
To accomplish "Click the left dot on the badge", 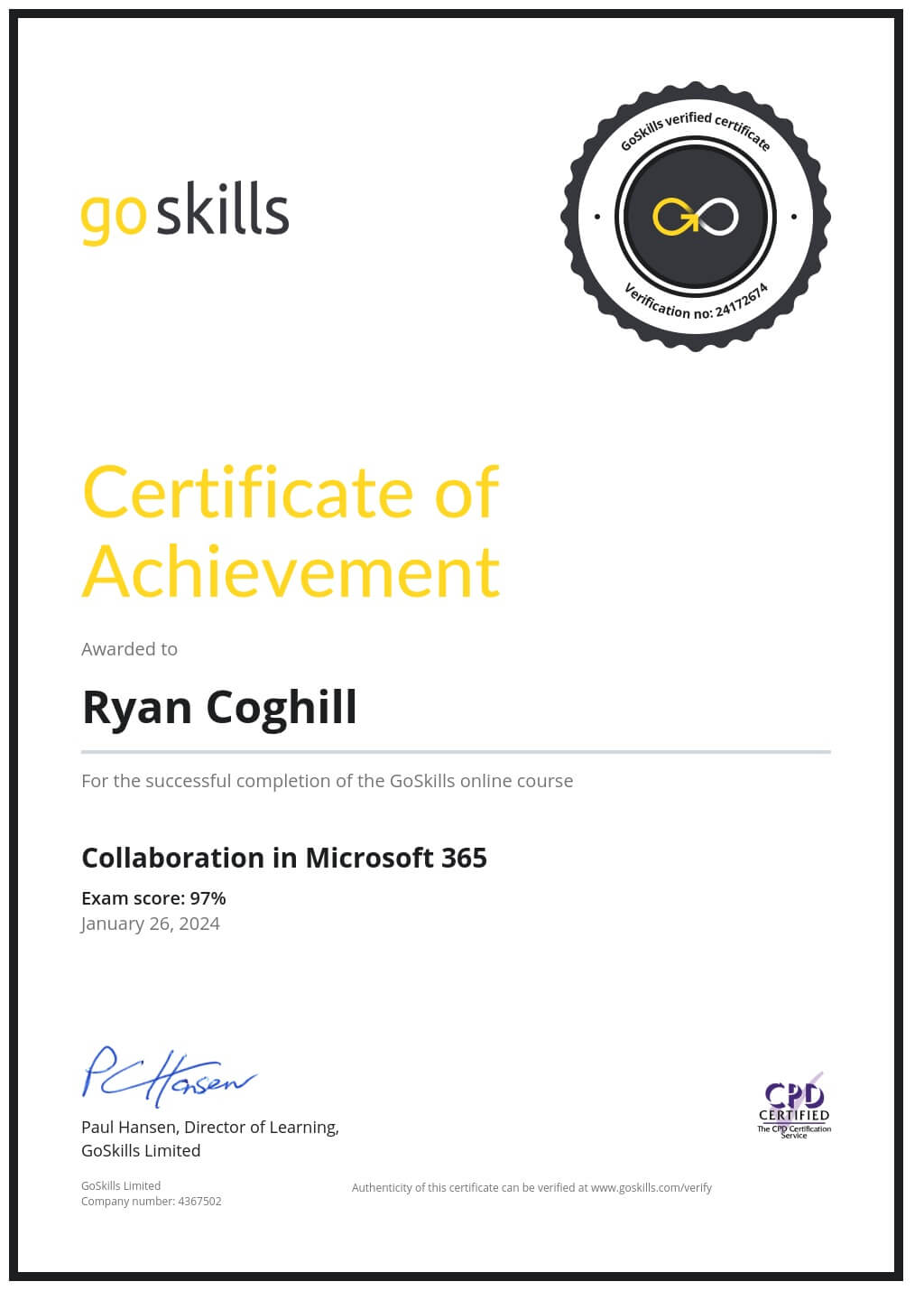I will point(597,217).
